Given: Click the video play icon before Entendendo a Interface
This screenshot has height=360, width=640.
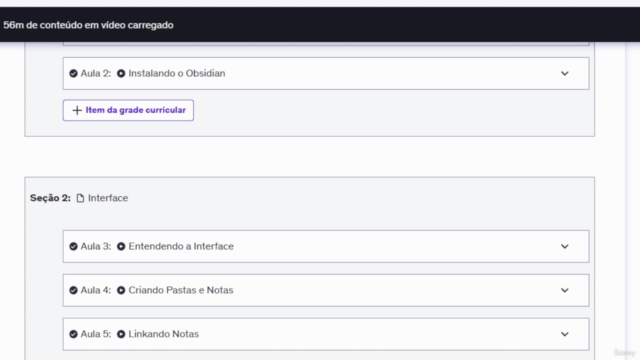Looking at the screenshot, I should pos(121,247).
